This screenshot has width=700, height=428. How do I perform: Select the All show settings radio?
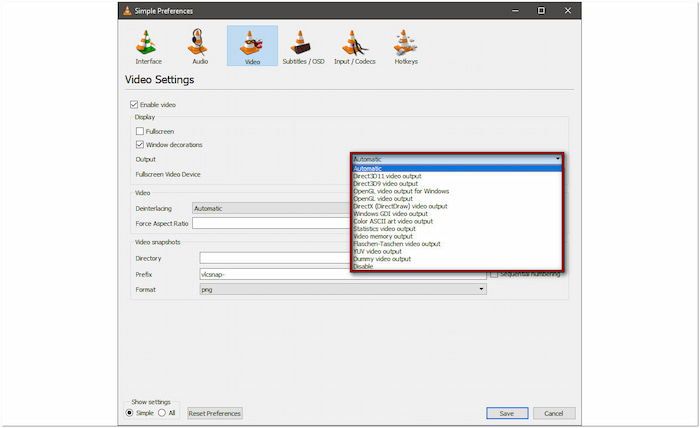click(x=162, y=413)
